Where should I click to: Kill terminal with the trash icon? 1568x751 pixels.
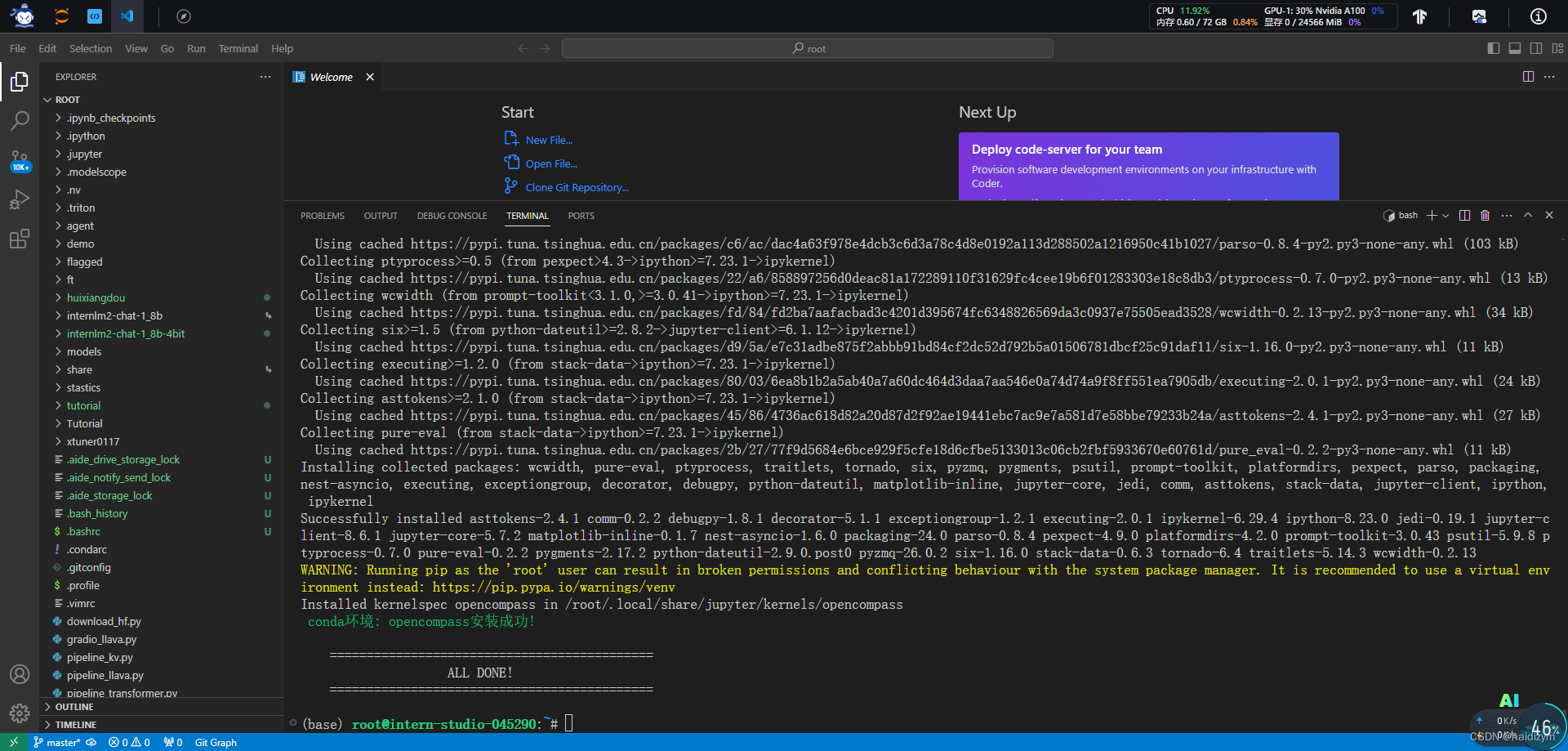pyautogui.click(x=1485, y=215)
